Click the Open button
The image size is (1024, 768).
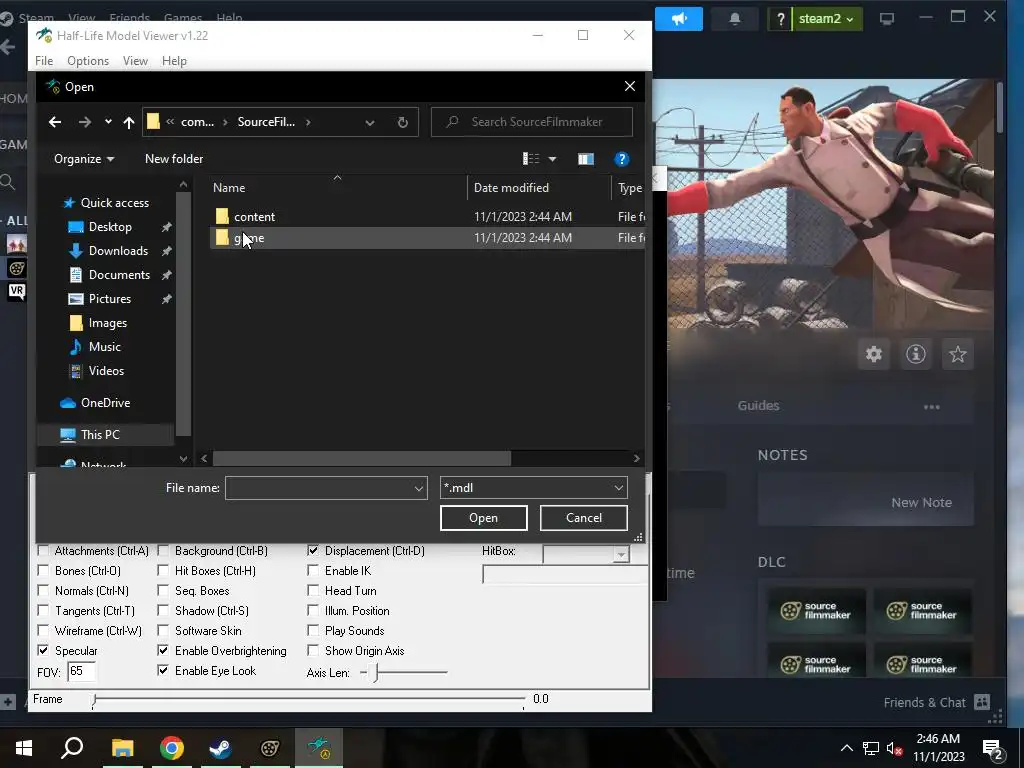(x=483, y=518)
